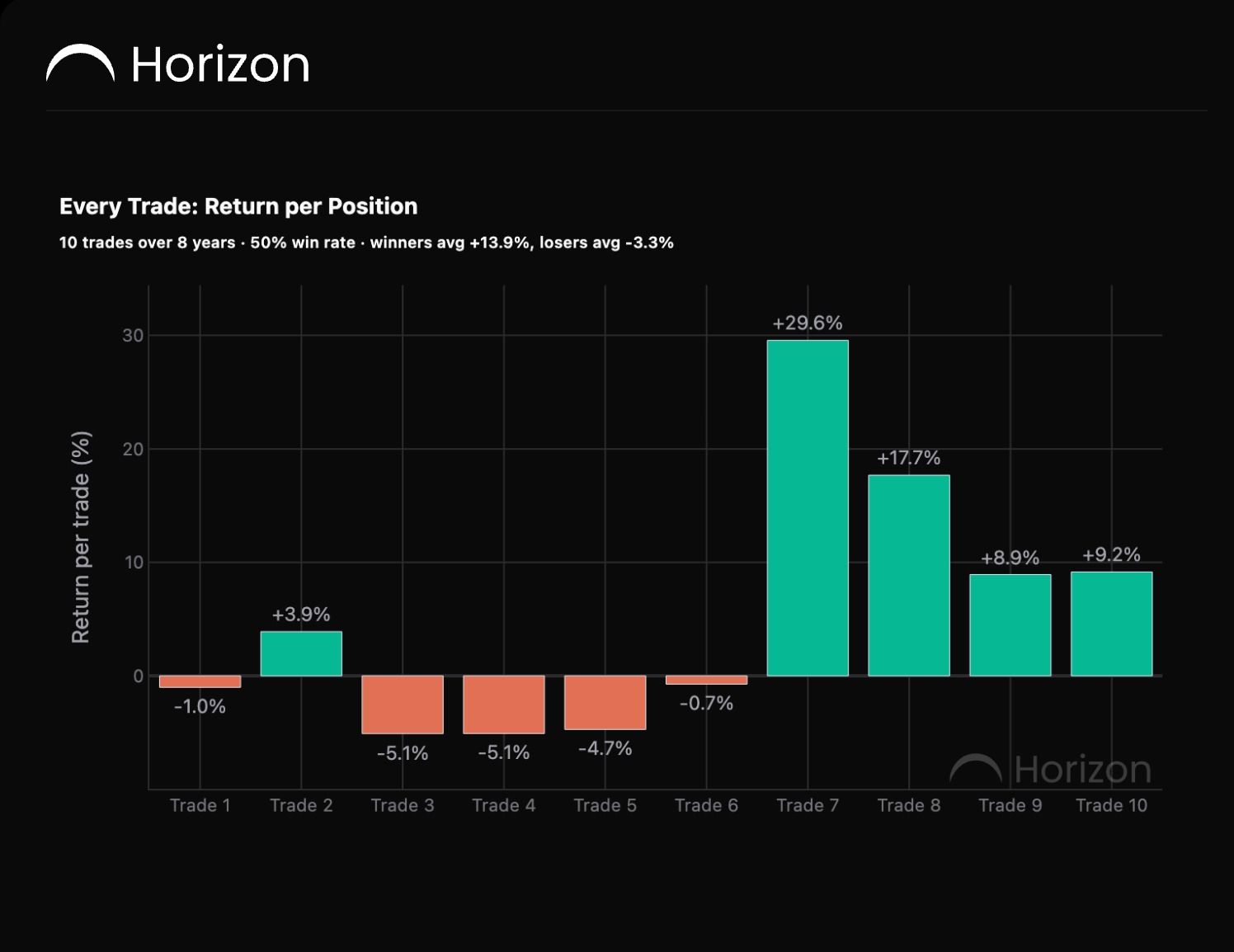1234x952 pixels.
Task: Click the '-0.7%' value label
Action: pyautogui.click(x=706, y=703)
